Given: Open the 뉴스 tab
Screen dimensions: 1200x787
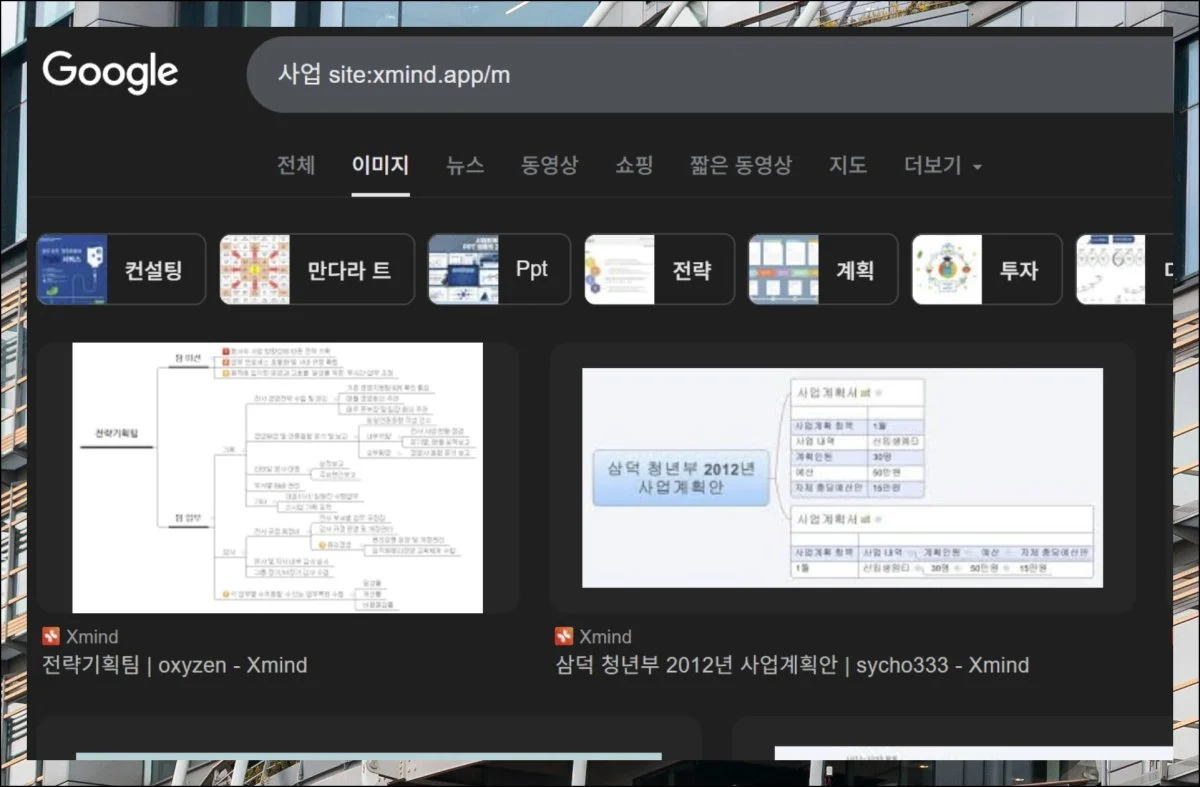Looking at the screenshot, I should click(x=465, y=165).
